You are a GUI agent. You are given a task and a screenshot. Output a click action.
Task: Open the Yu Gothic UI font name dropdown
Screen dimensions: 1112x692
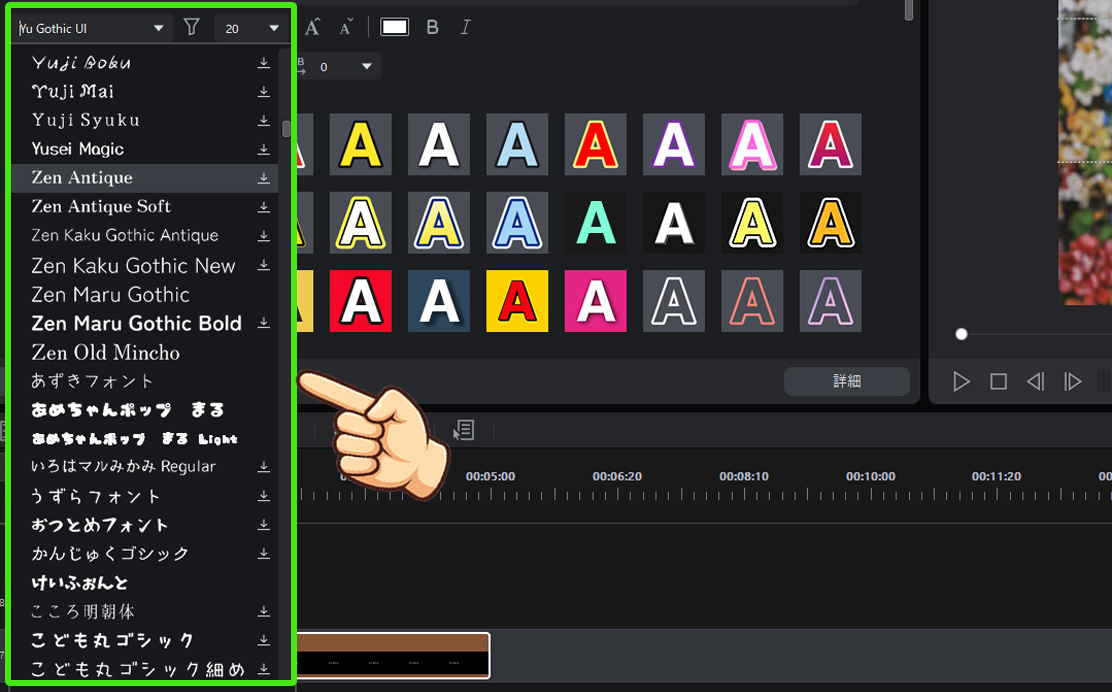158,28
